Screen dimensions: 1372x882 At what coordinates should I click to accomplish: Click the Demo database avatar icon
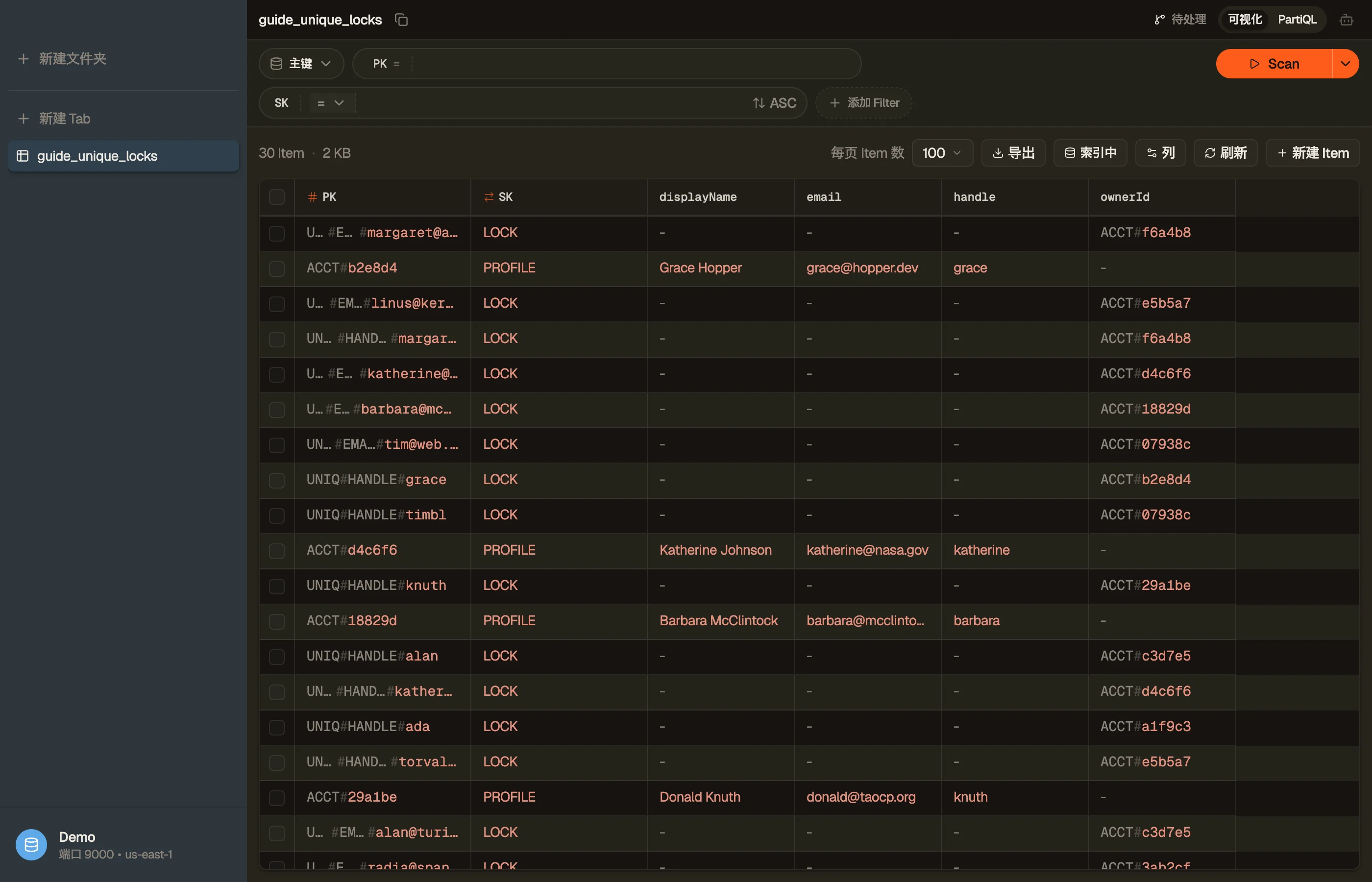[x=31, y=845]
